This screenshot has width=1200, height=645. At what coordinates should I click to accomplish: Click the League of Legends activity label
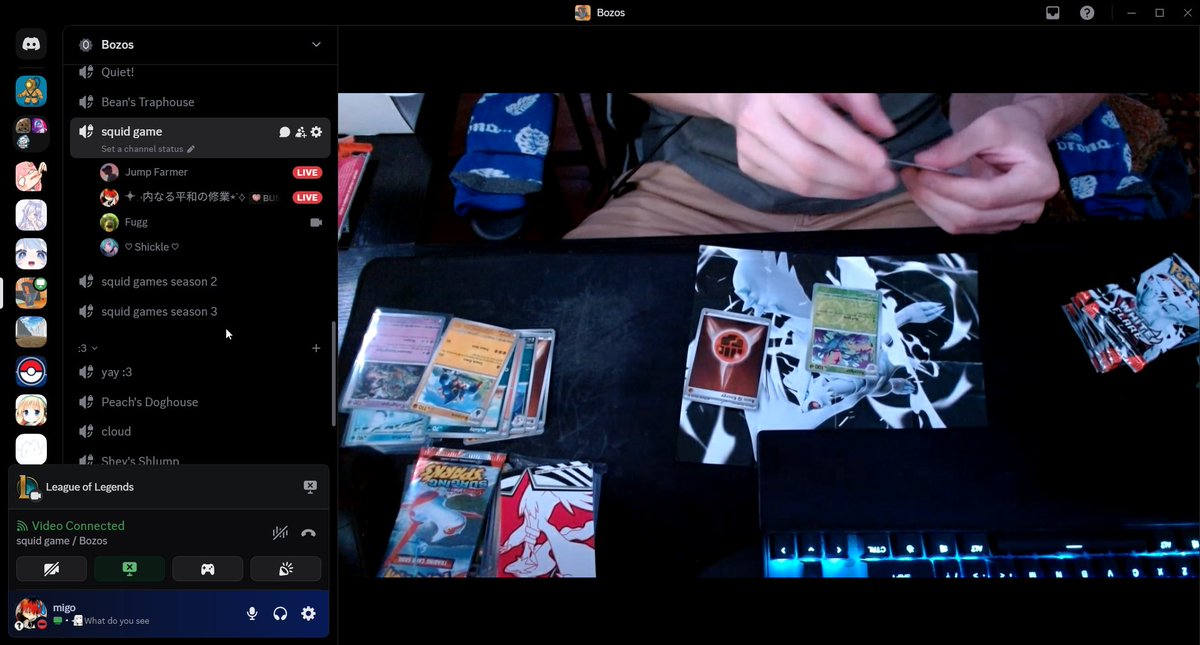(x=90, y=487)
